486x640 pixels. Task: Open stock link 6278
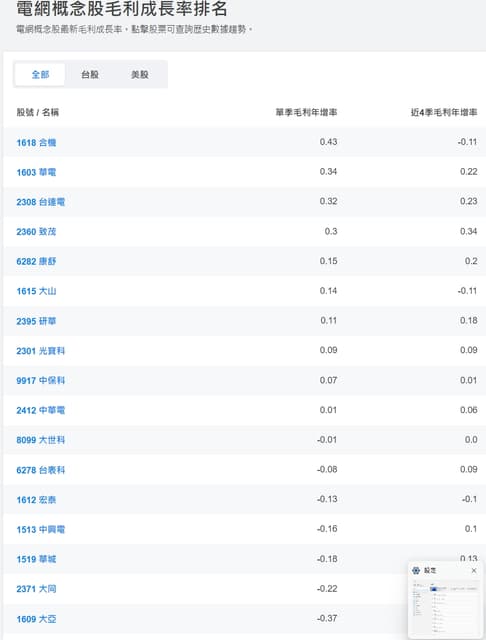pos(41,470)
